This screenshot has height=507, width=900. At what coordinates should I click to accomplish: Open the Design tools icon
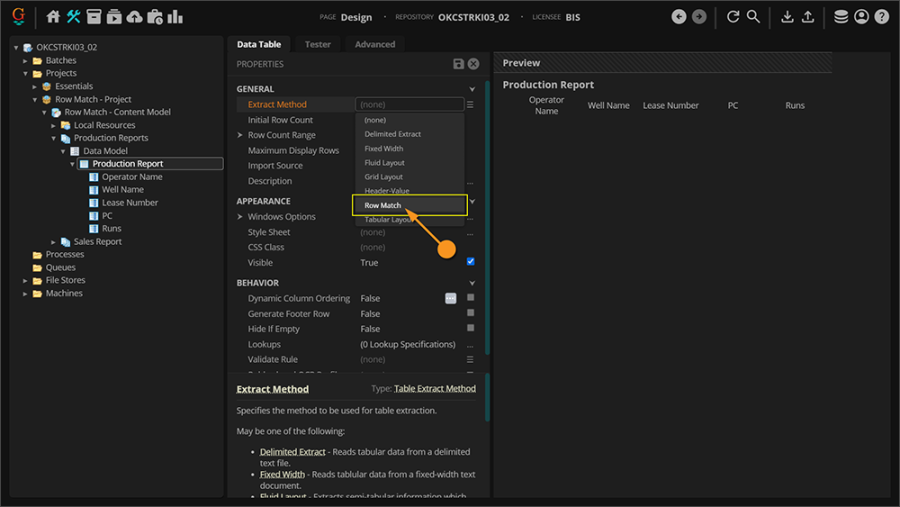tap(74, 17)
